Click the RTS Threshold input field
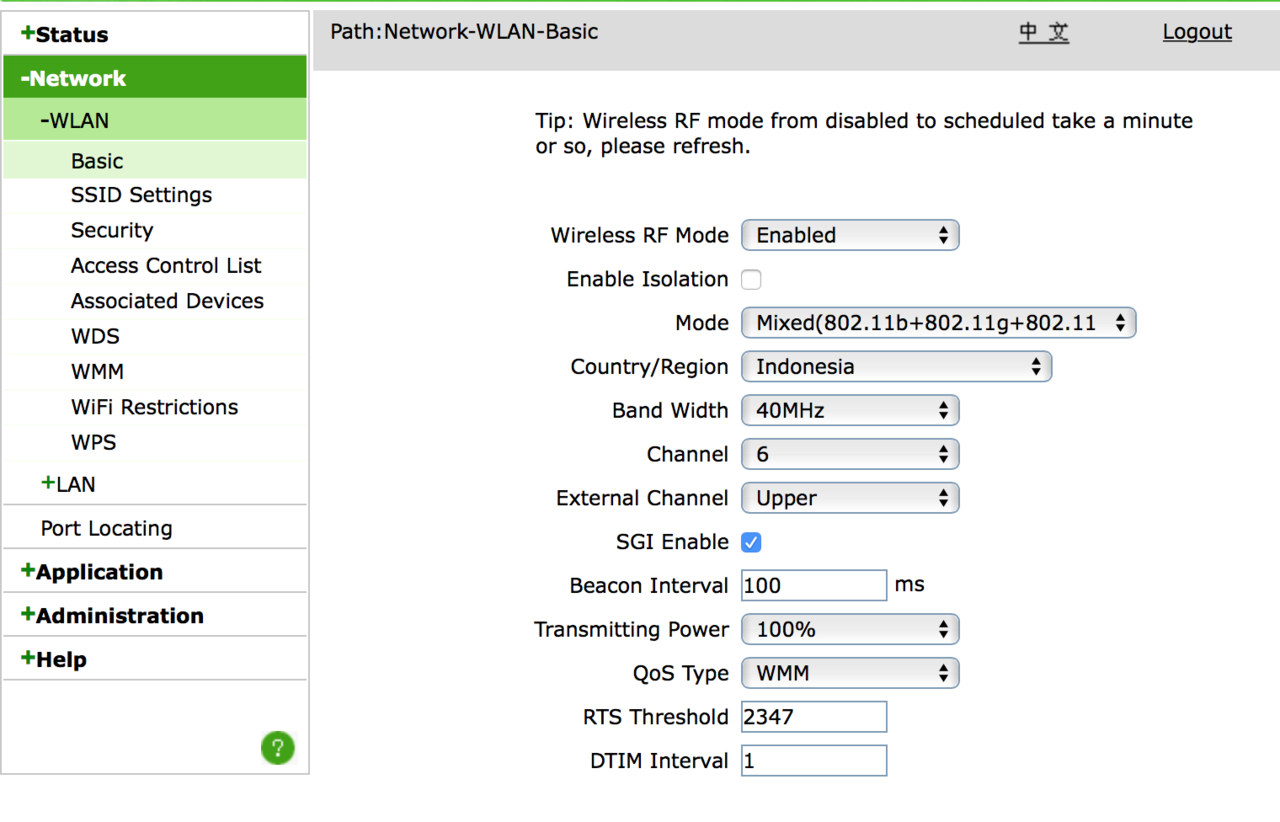Screen dimensions: 1280x822 814,717
